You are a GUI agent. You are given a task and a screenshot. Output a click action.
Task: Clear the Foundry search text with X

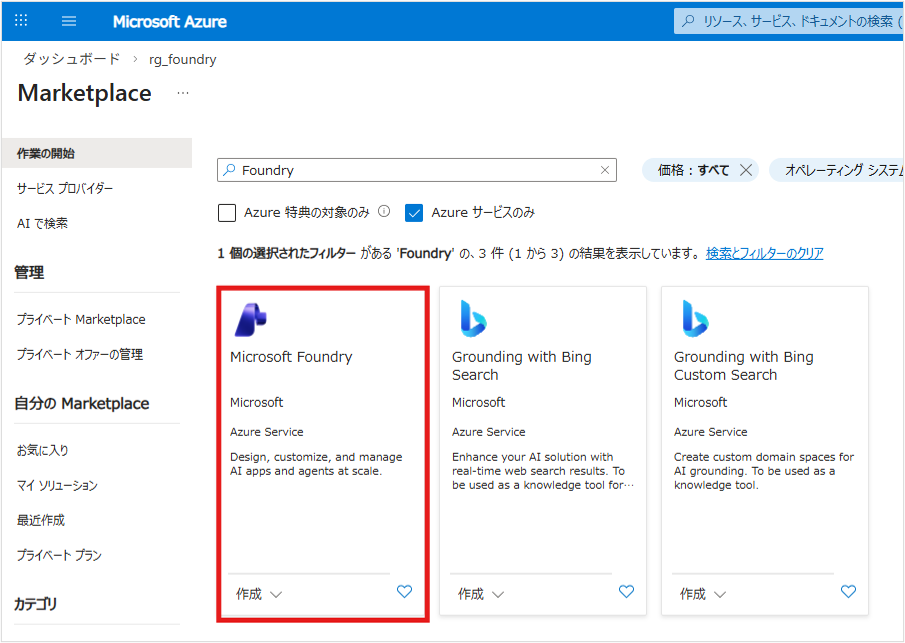point(604,170)
